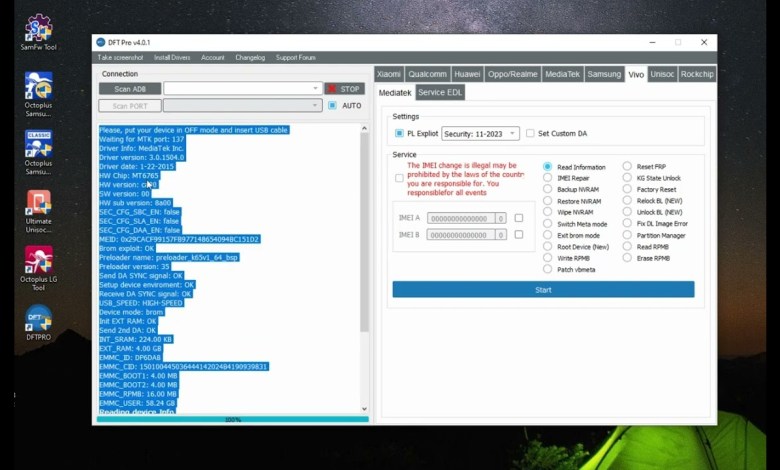Select the Exit brom mode option
Image resolution: width=780 pixels, height=470 pixels.
pos(548,235)
